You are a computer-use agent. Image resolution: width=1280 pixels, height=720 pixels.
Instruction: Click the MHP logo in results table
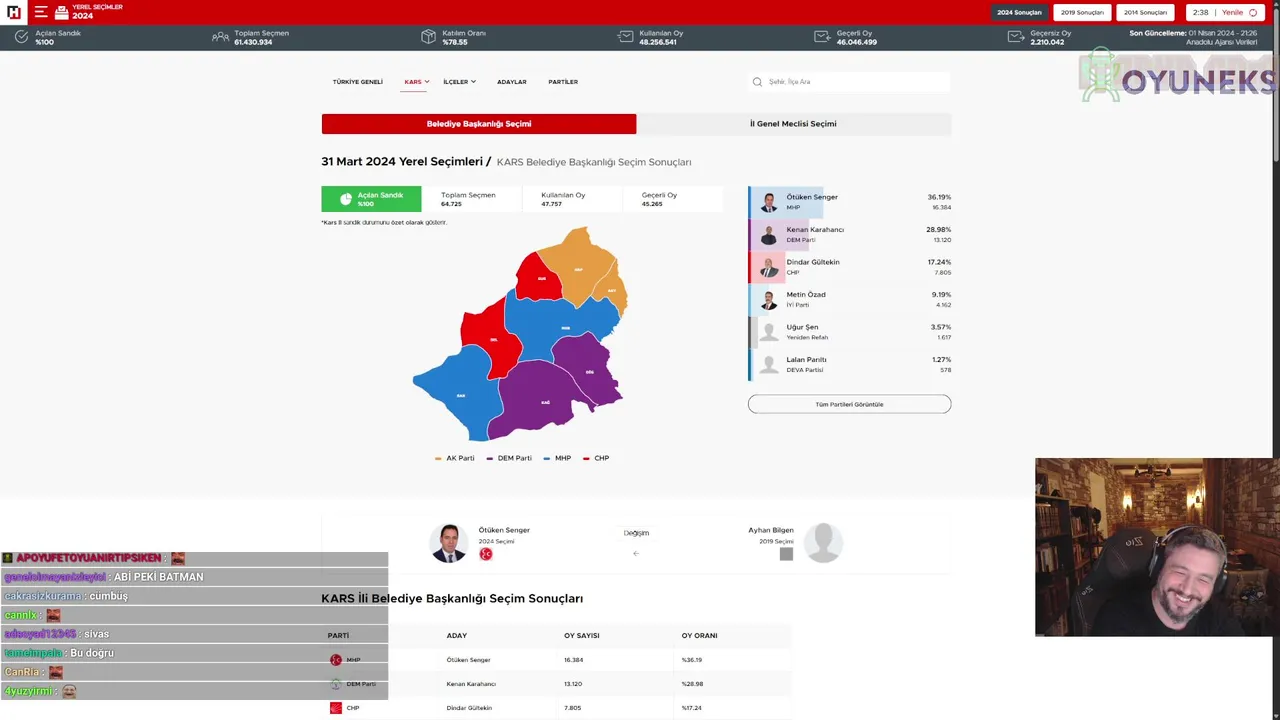point(336,660)
